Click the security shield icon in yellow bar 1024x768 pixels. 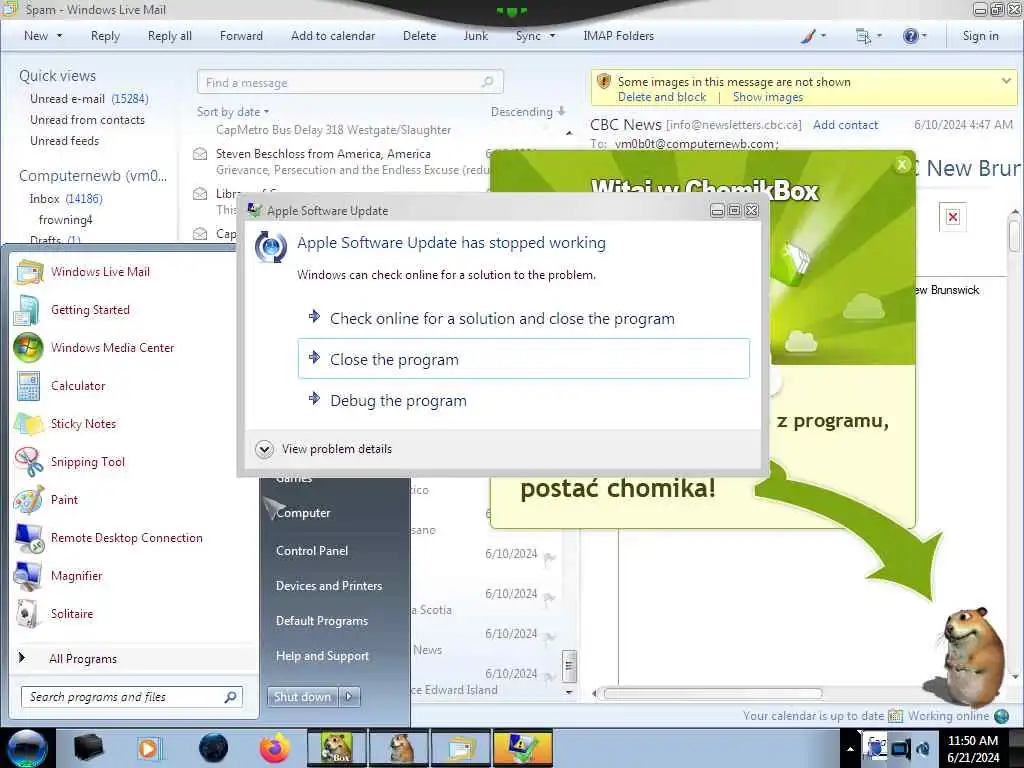tap(604, 82)
